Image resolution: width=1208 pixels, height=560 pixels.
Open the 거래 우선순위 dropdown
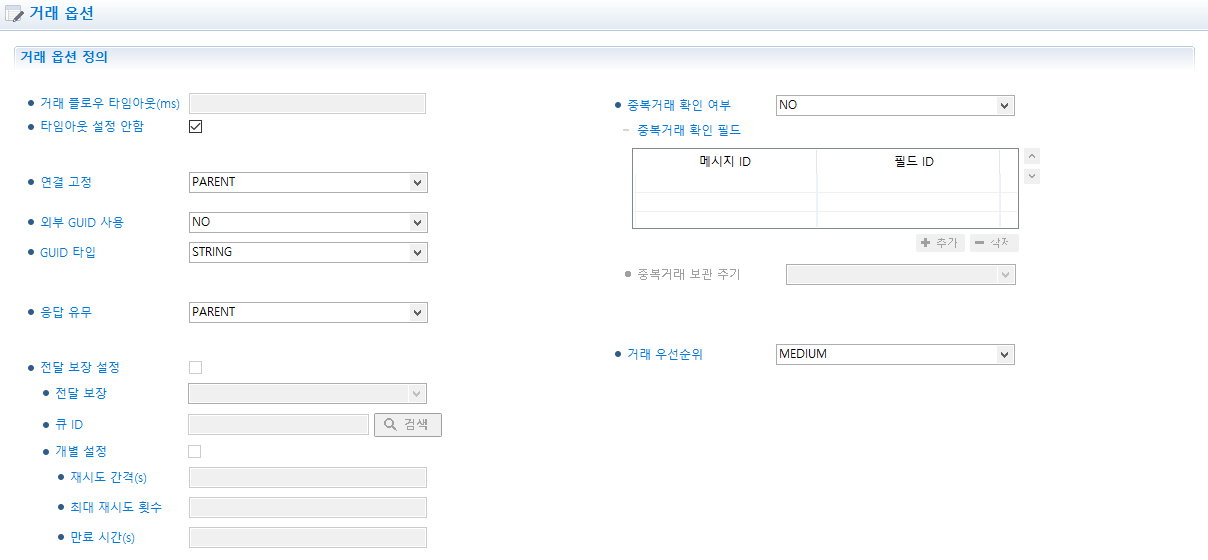tap(895, 354)
